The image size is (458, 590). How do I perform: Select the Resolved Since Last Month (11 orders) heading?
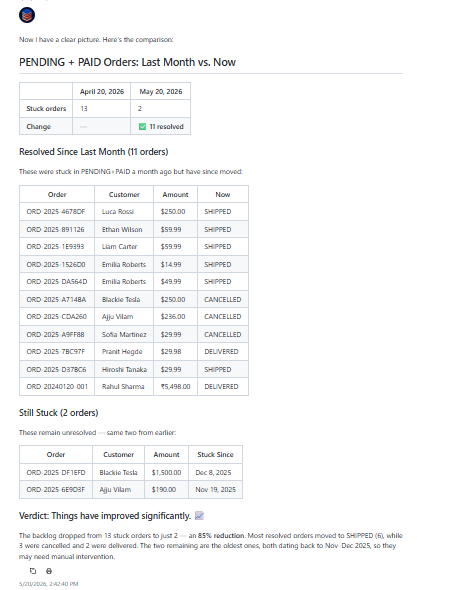point(93,152)
